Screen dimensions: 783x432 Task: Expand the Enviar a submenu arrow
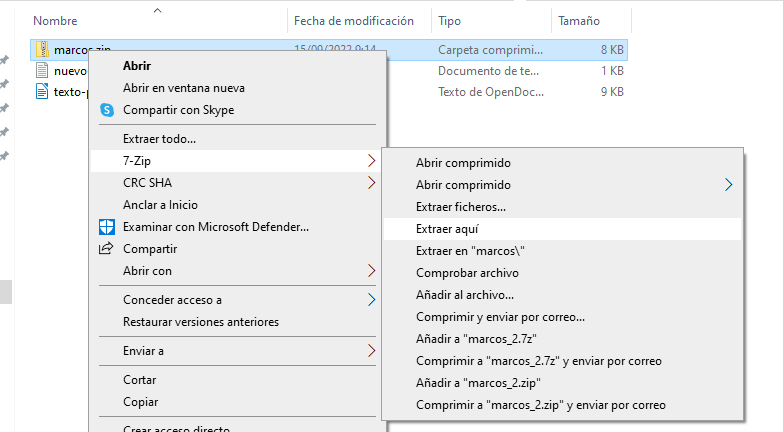[372, 351]
